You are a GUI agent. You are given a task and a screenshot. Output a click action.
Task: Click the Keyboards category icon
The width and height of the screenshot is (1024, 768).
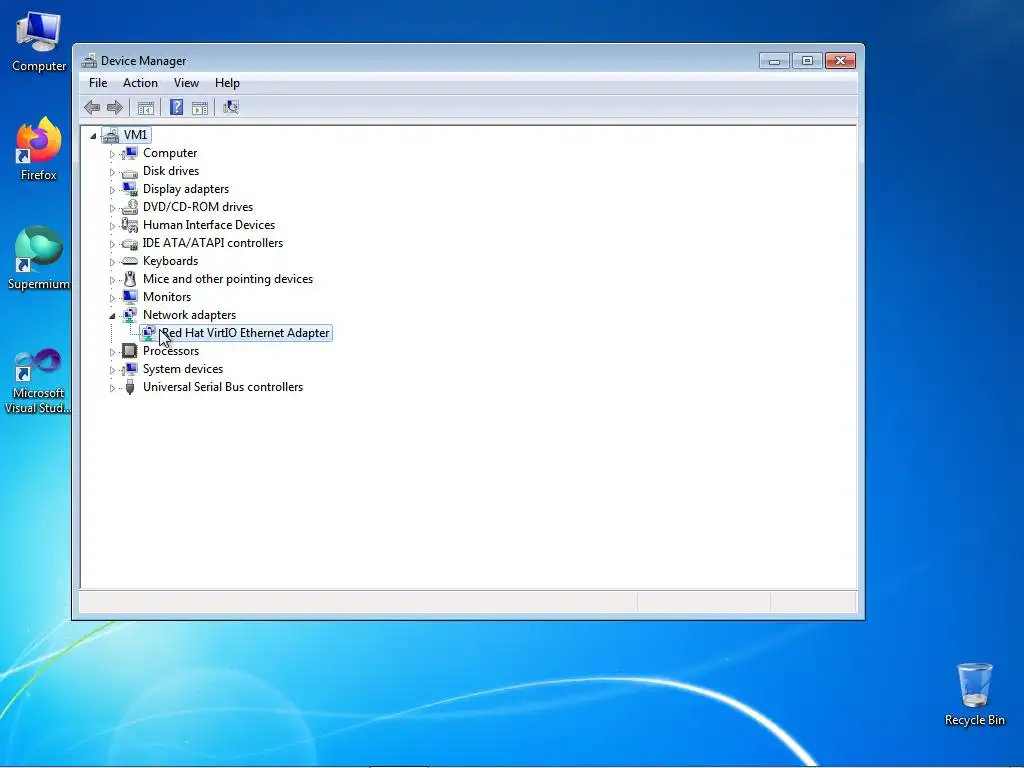(130, 261)
